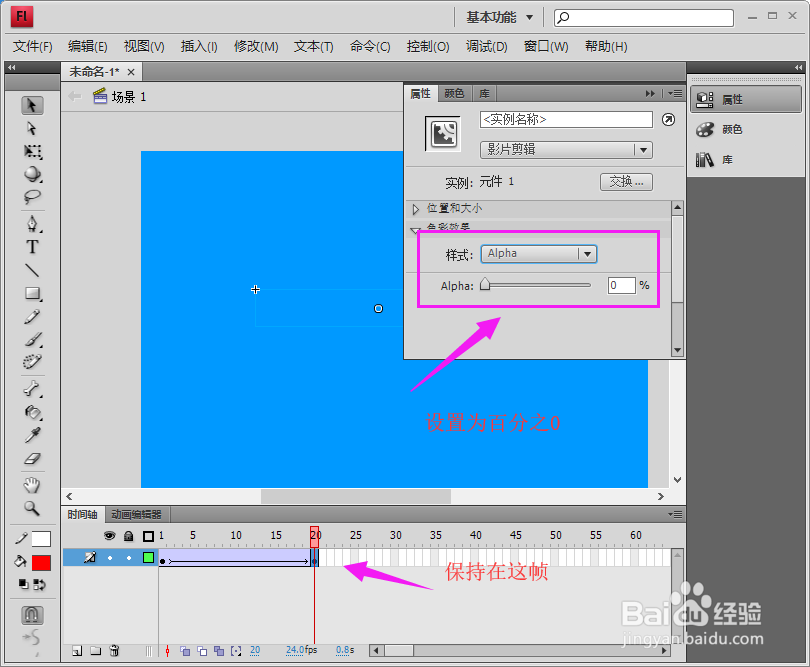Select the Subselection tool

pyautogui.click(x=32, y=128)
